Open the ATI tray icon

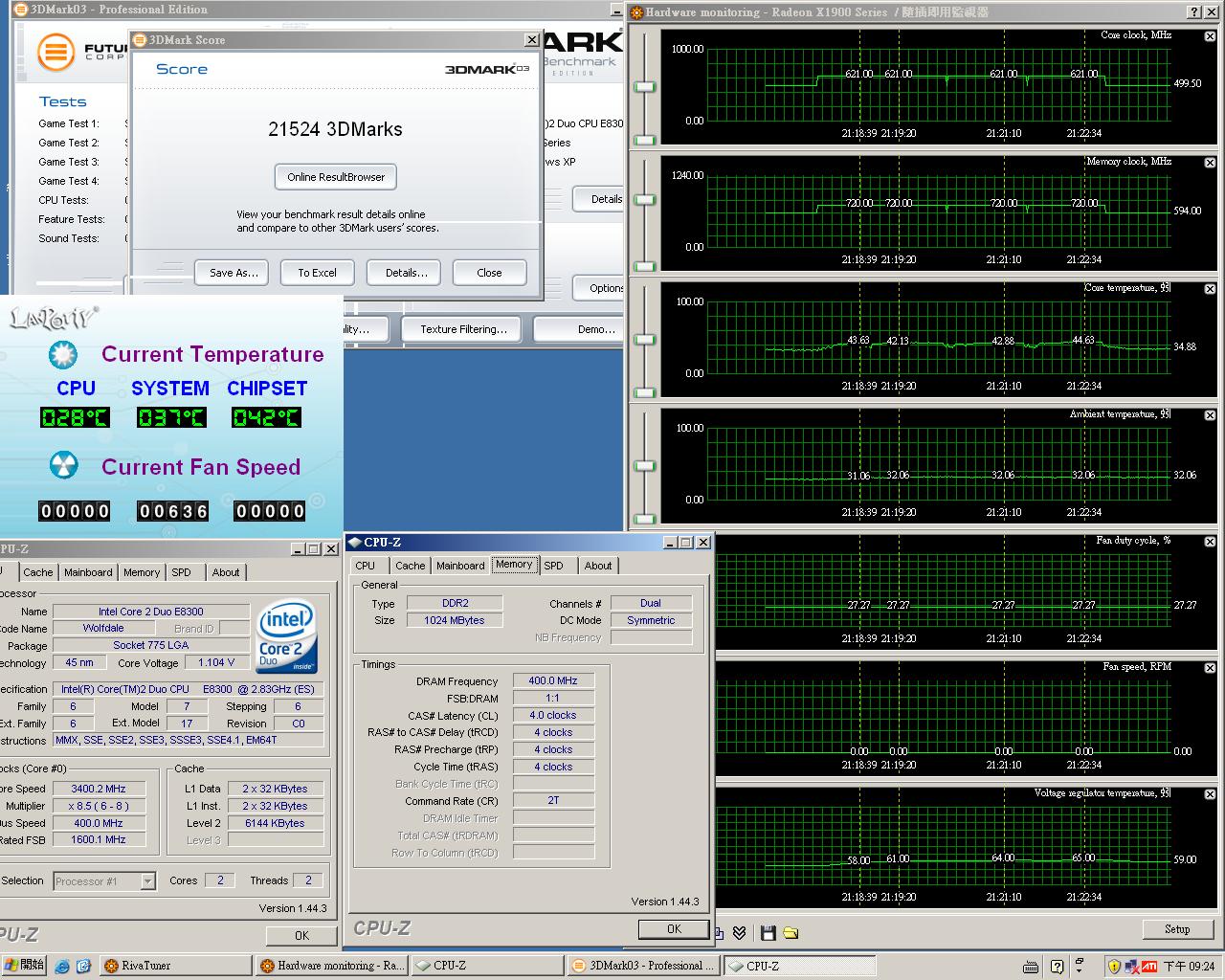(x=1149, y=967)
